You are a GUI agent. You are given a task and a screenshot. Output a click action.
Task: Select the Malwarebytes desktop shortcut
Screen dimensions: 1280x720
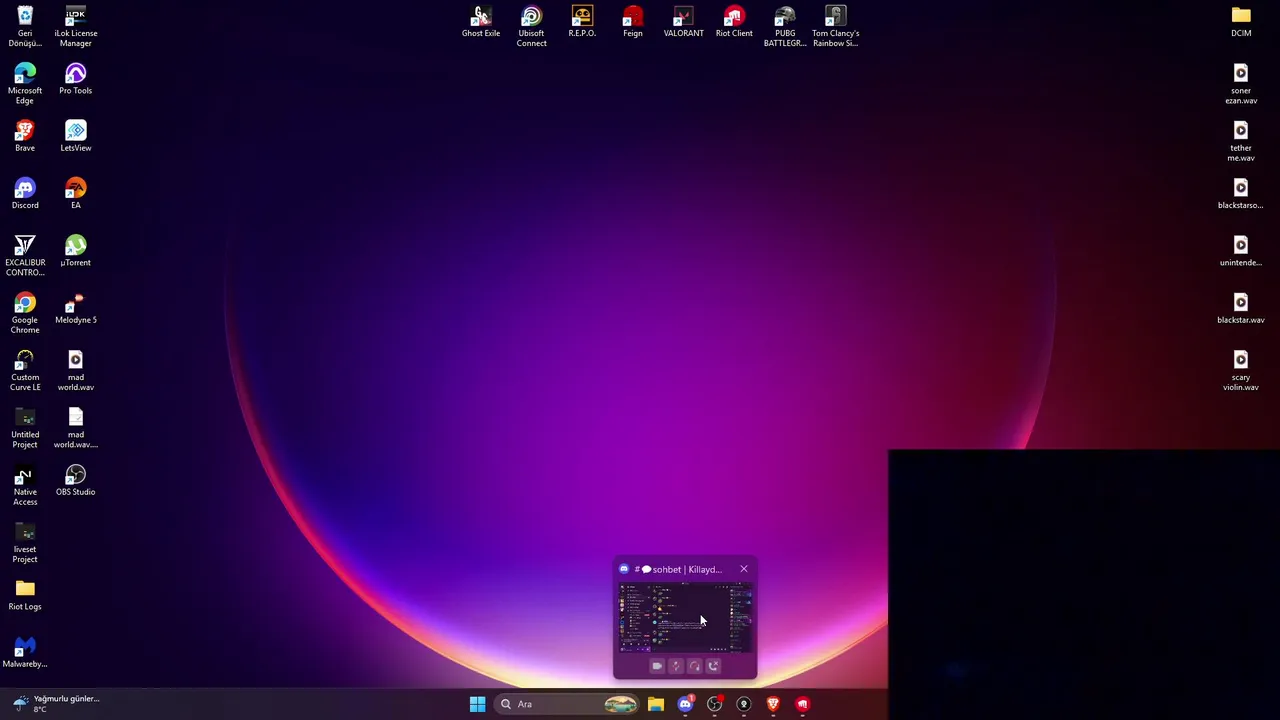click(25, 652)
